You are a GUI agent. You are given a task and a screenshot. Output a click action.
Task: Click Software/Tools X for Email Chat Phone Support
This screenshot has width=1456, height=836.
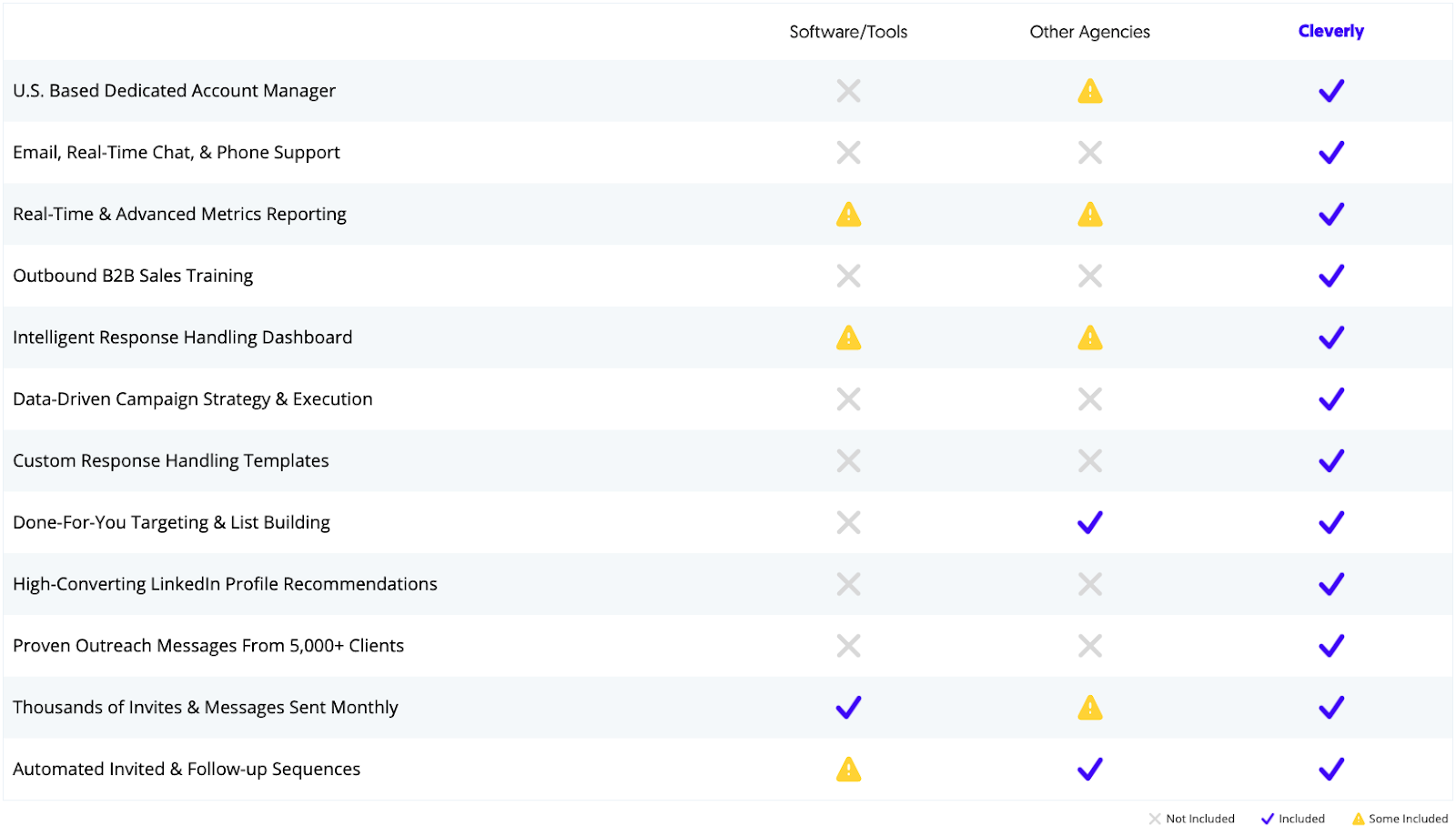[849, 153]
